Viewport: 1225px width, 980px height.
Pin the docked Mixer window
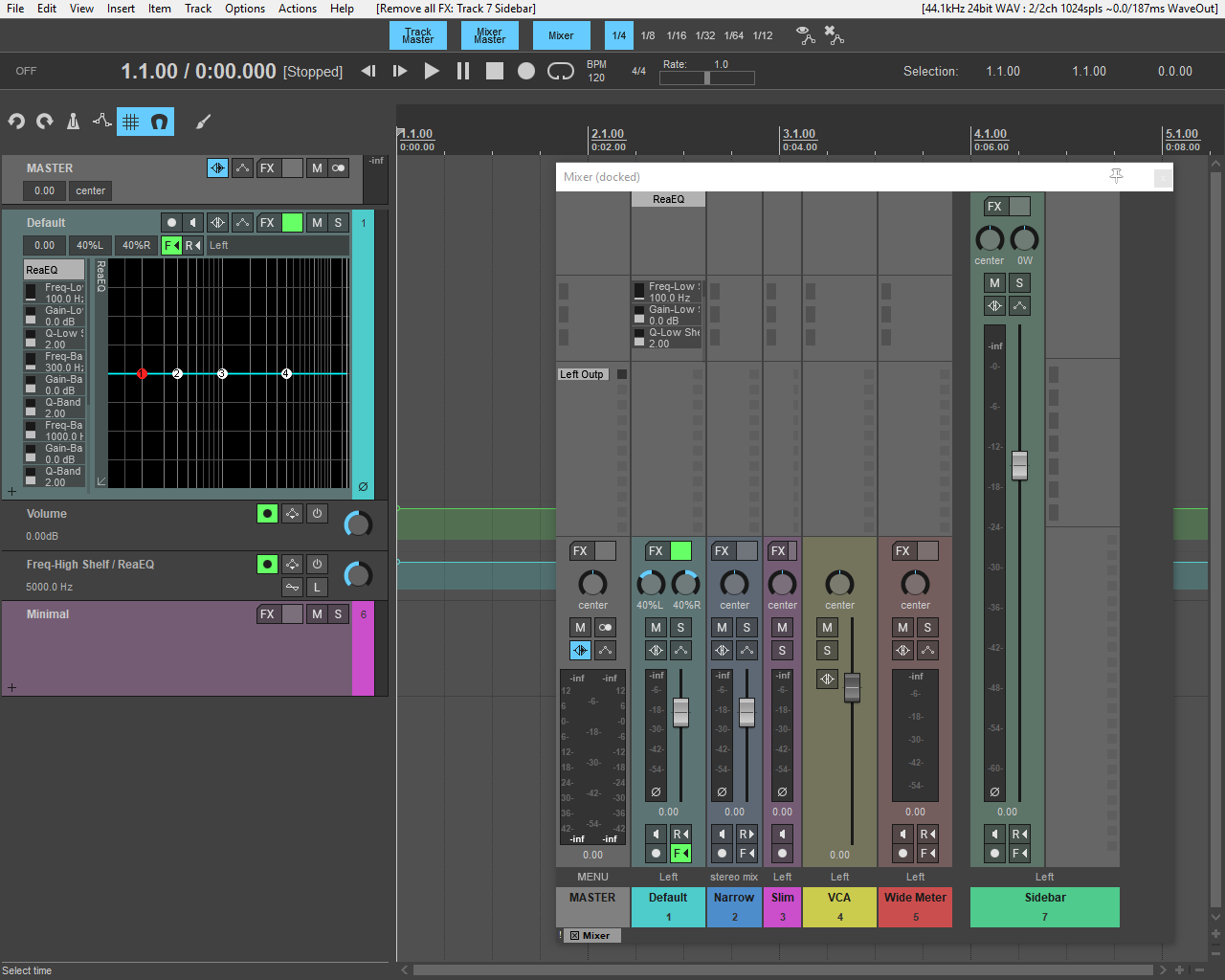point(1116,176)
